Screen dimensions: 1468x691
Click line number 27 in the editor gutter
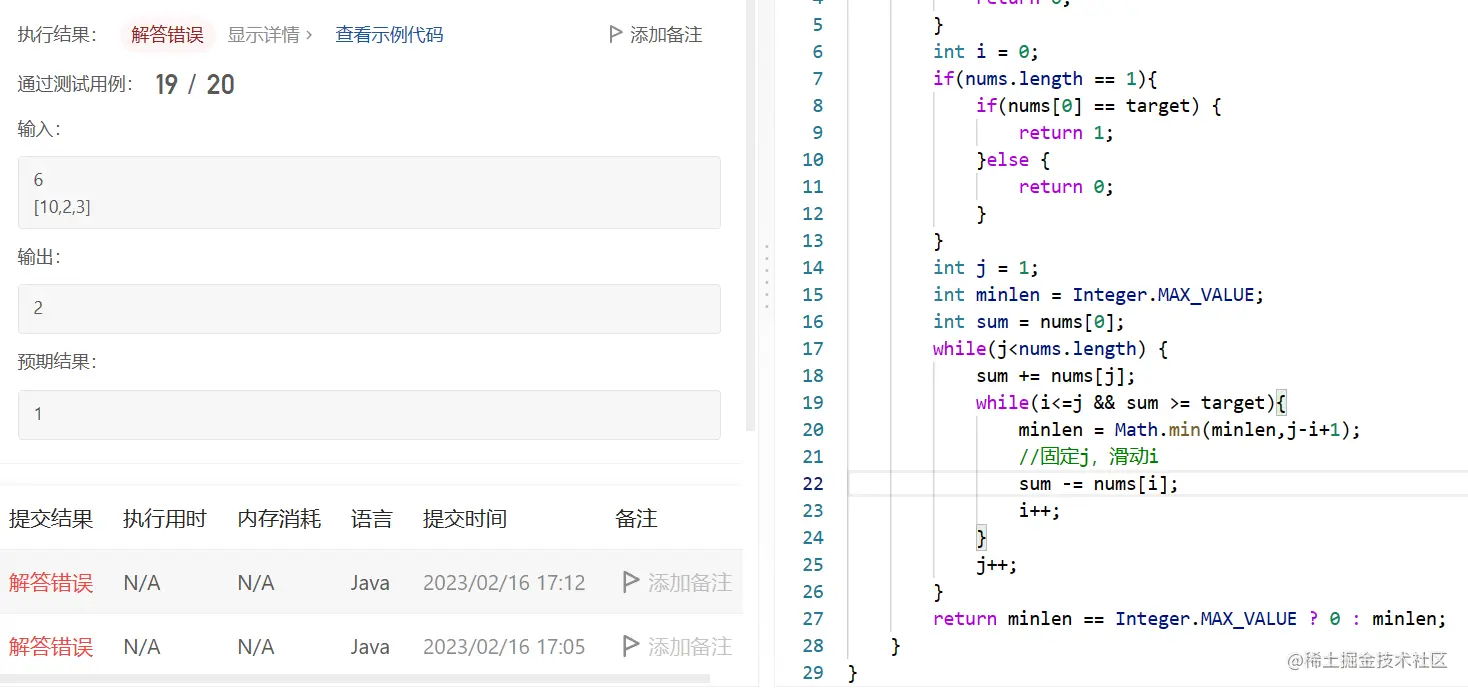click(813, 618)
